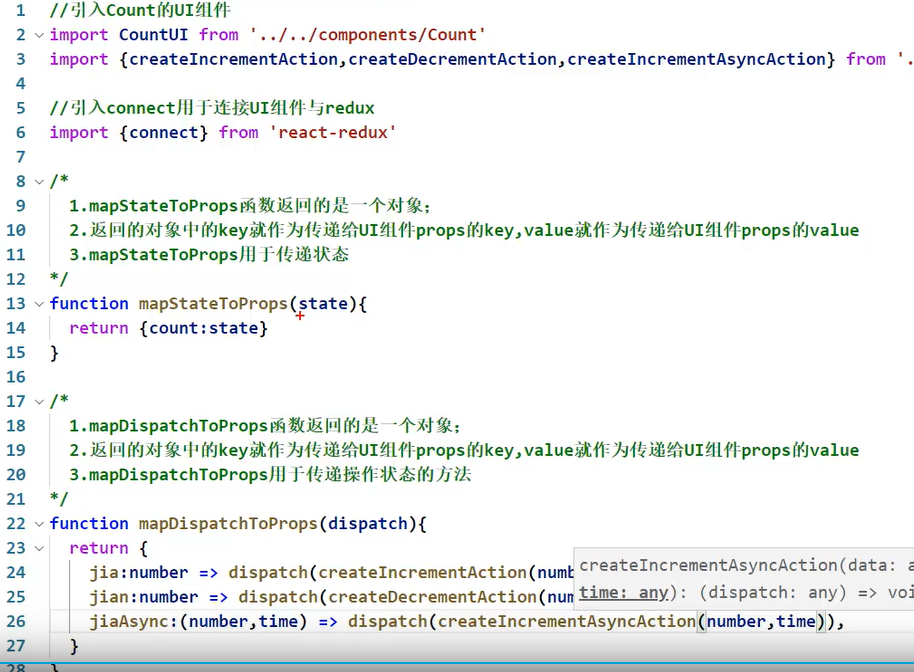
Task: Click the '../../components/Count' path string
Action: (368, 35)
